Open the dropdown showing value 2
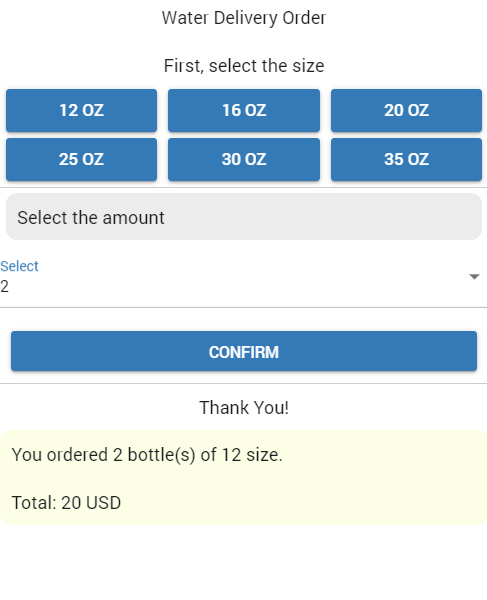 pos(243,282)
